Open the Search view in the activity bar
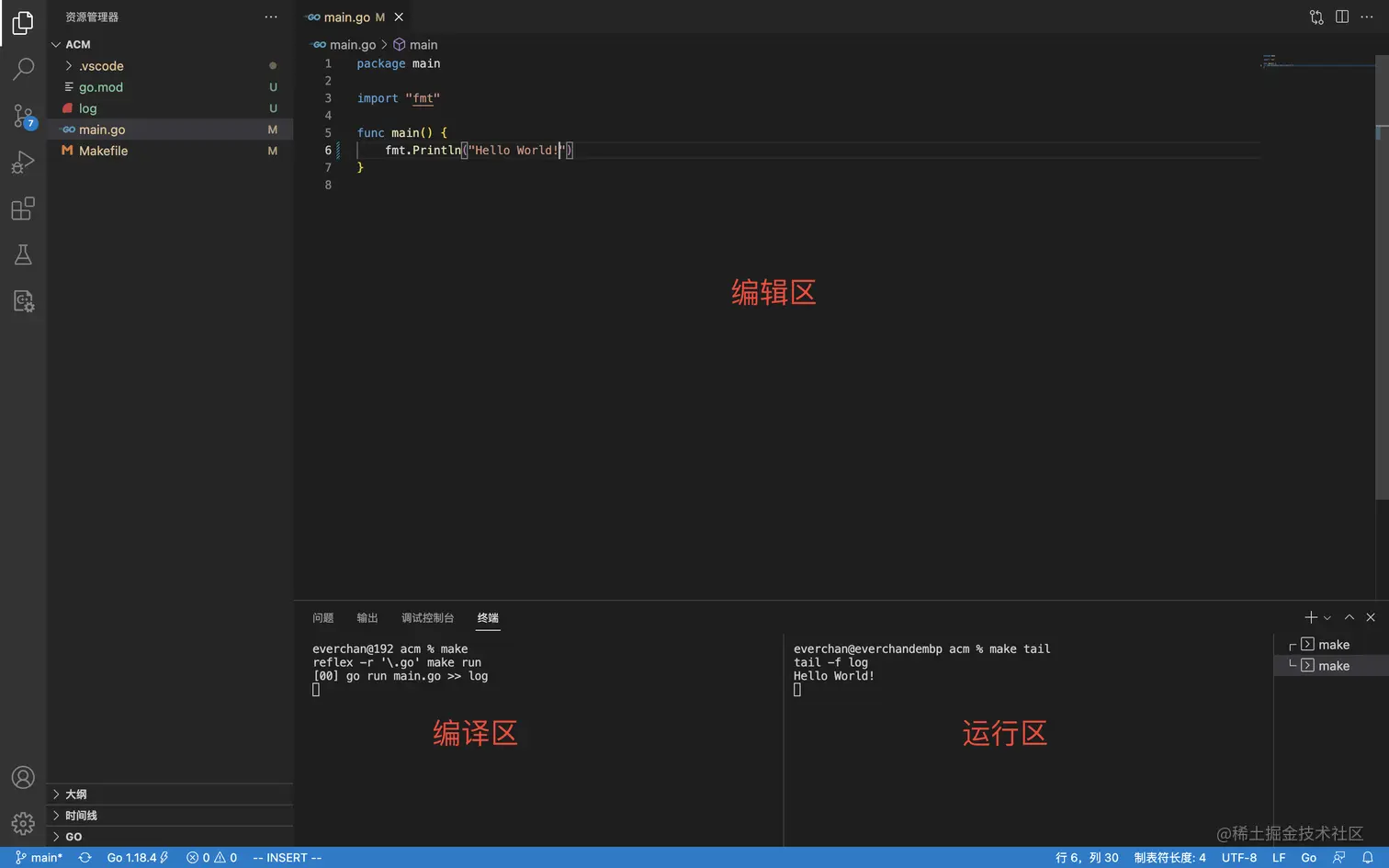The height and width of the screenshot is (868, 1389). coord(23,69)
